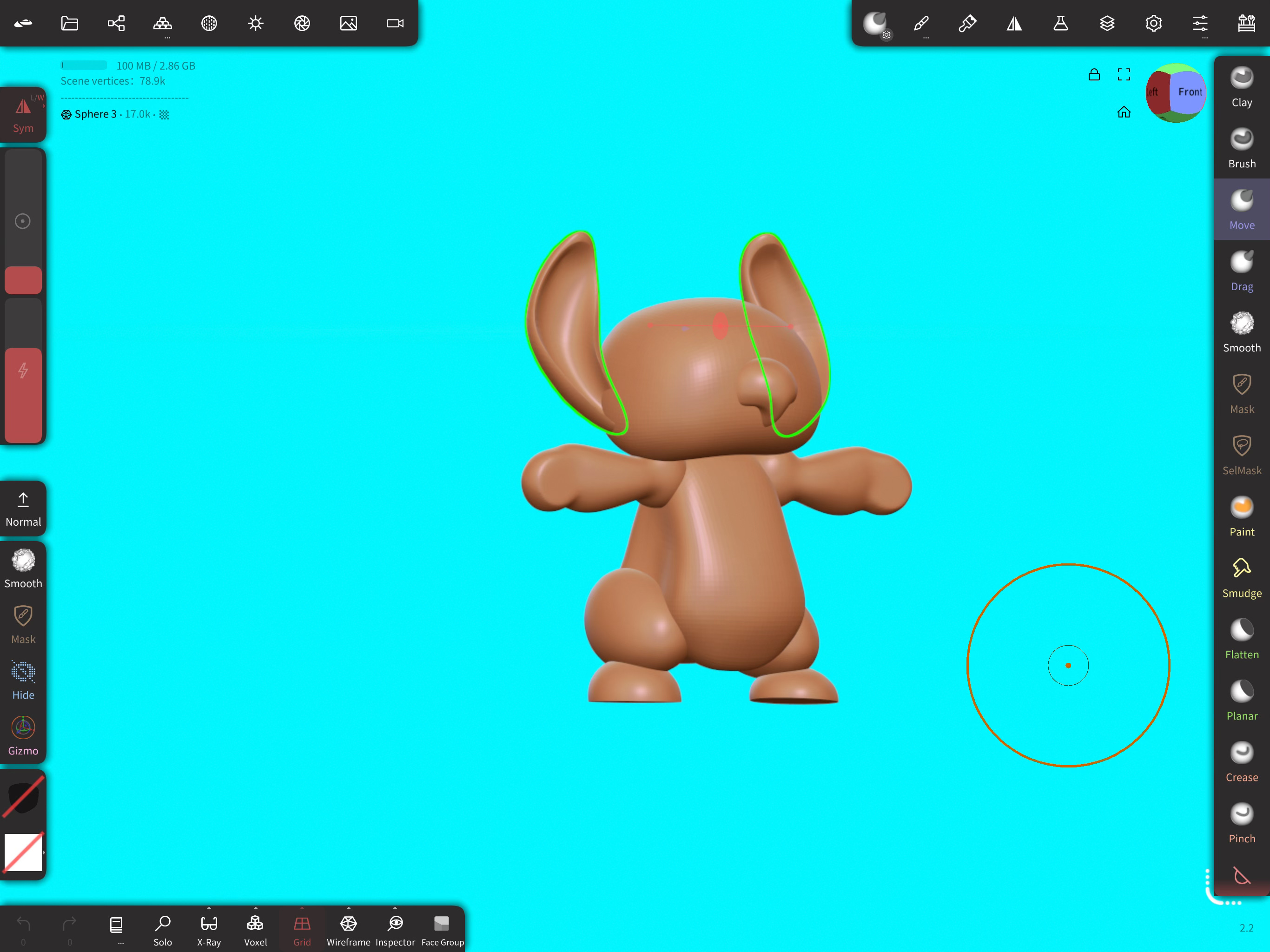Lock the camera with padlock icon
Screen dimensions: 1270x952
(x=1094, y=75)
